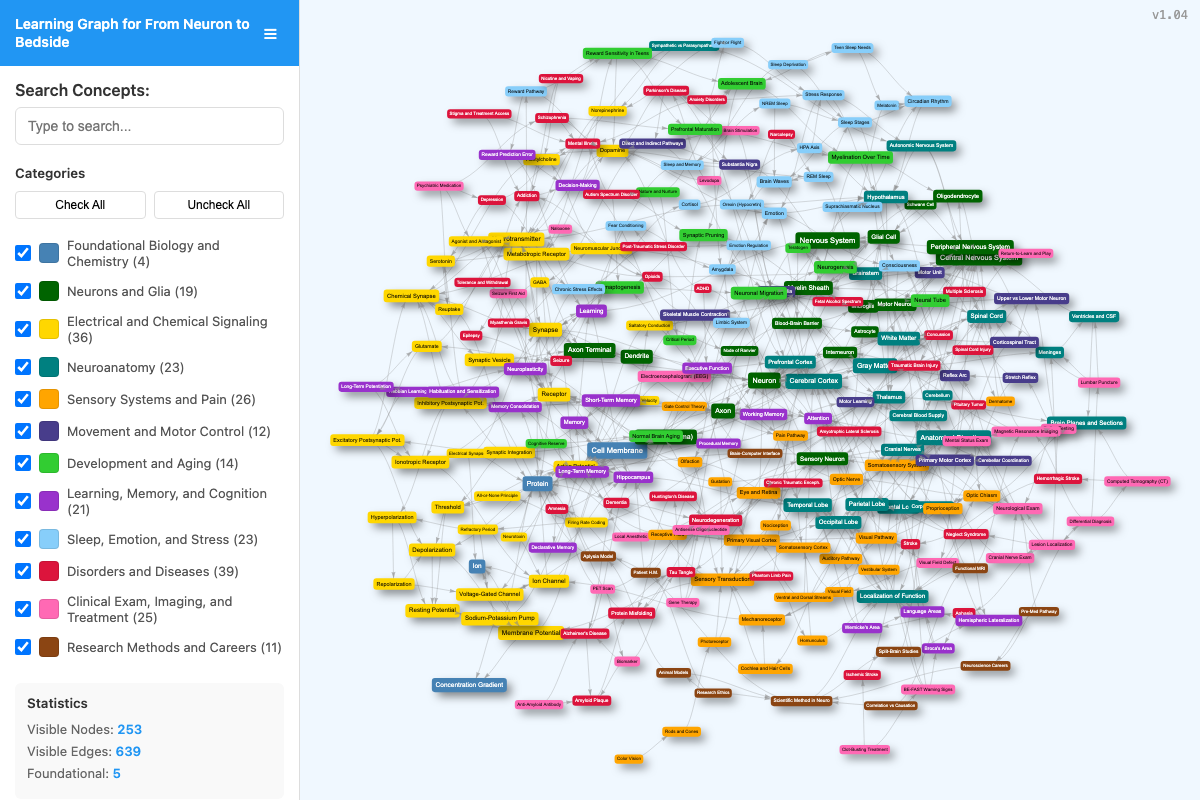Select the Dendrite node
Viewport: 1200px width, 800px height.
(636, 355)
